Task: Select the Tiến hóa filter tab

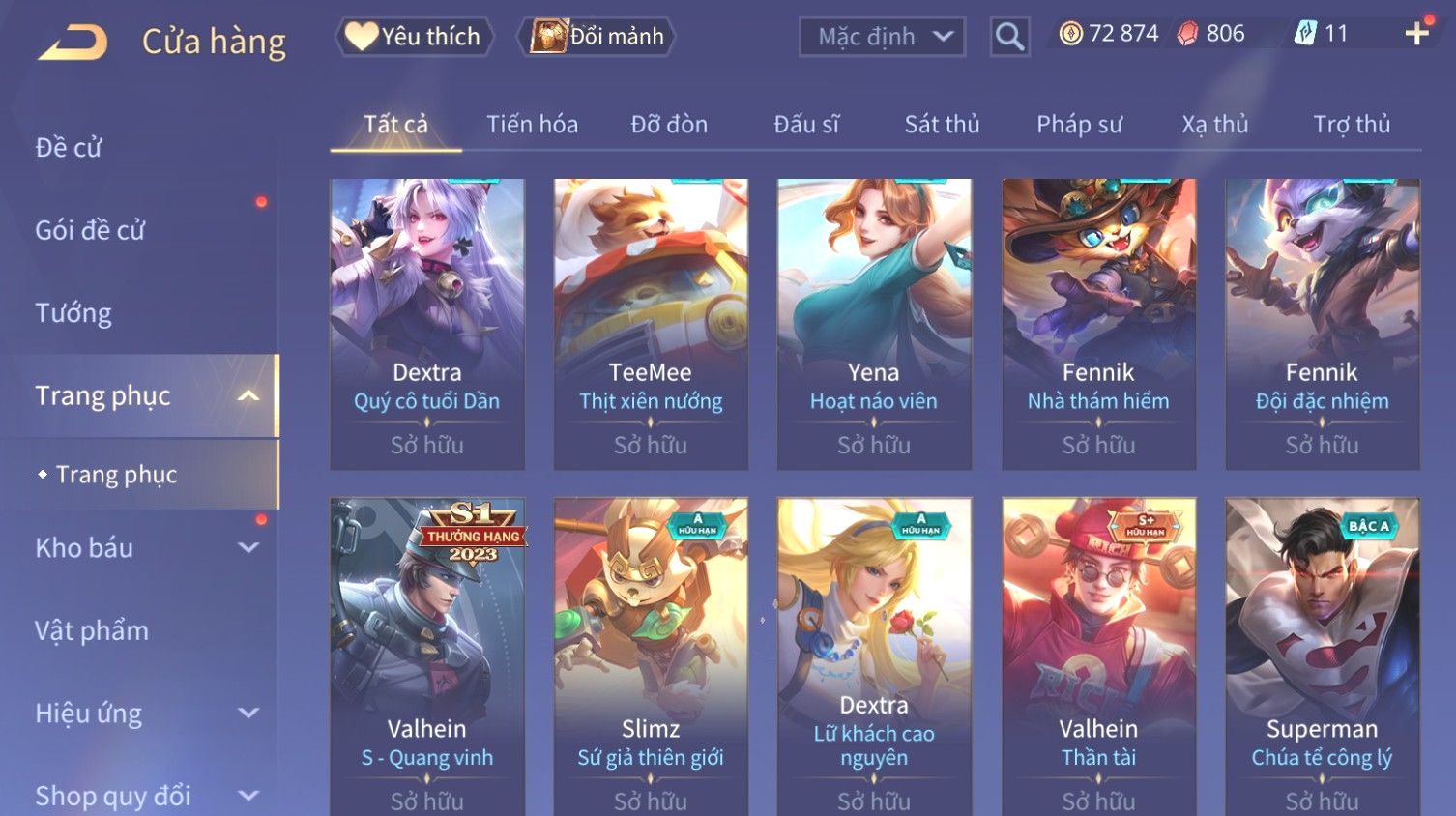Action: 532,124
